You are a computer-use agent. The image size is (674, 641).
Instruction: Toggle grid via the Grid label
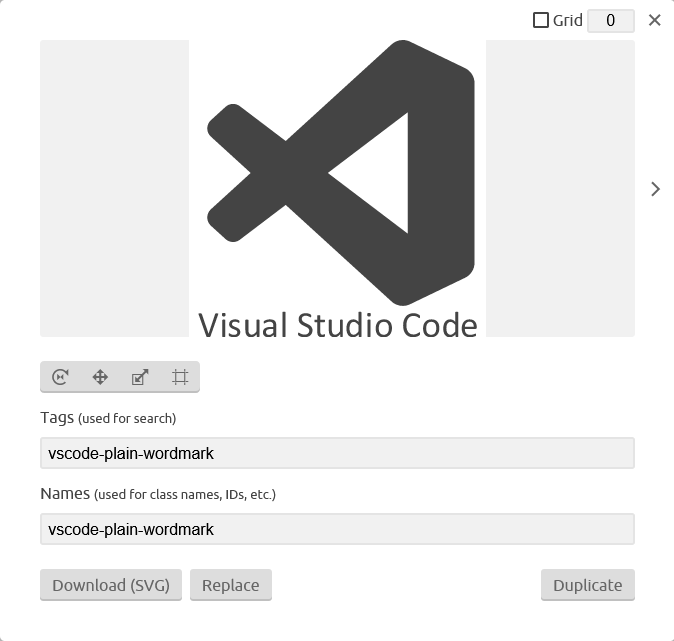(567, 20)
